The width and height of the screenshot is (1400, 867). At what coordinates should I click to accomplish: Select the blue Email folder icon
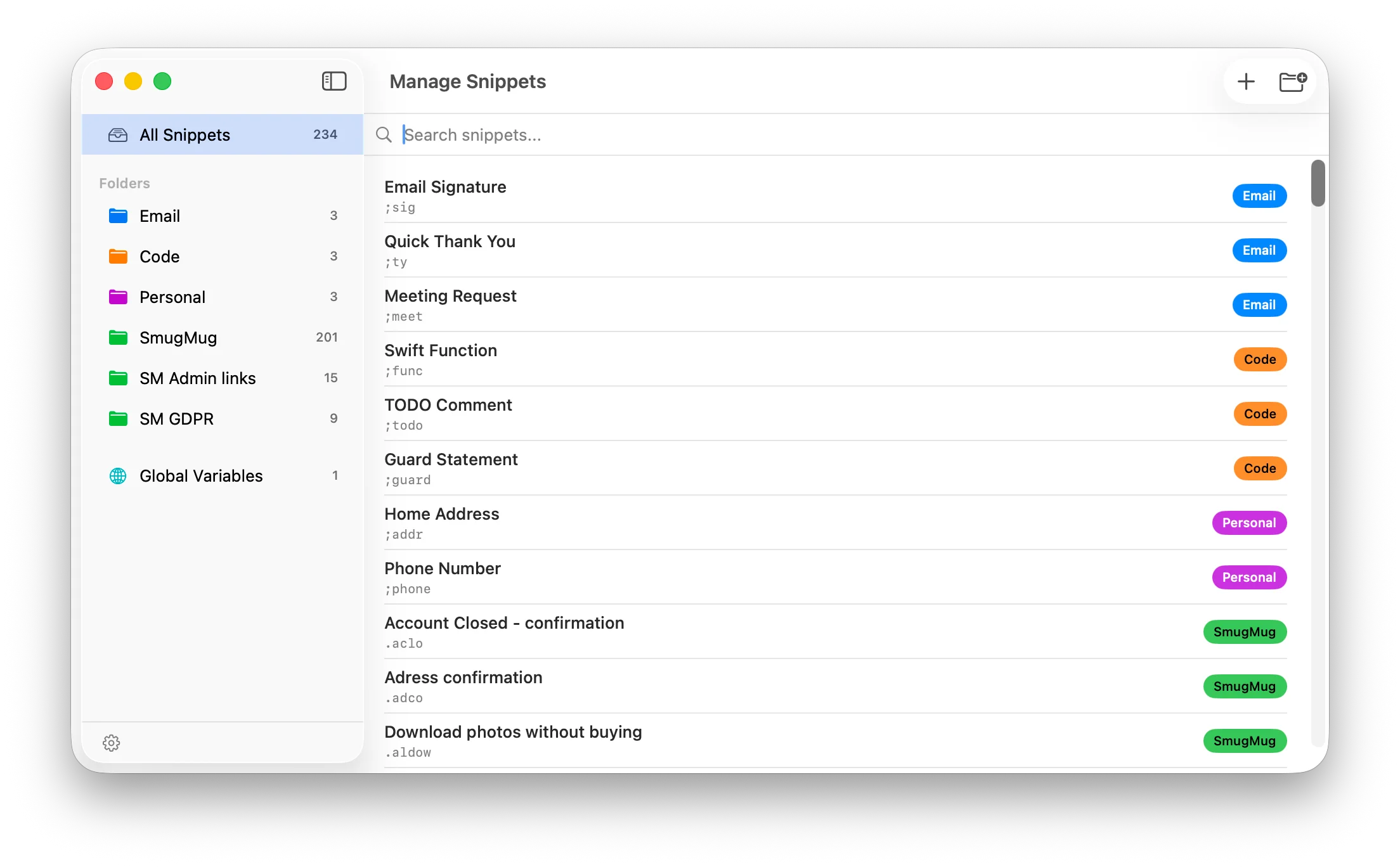point(118,215)
